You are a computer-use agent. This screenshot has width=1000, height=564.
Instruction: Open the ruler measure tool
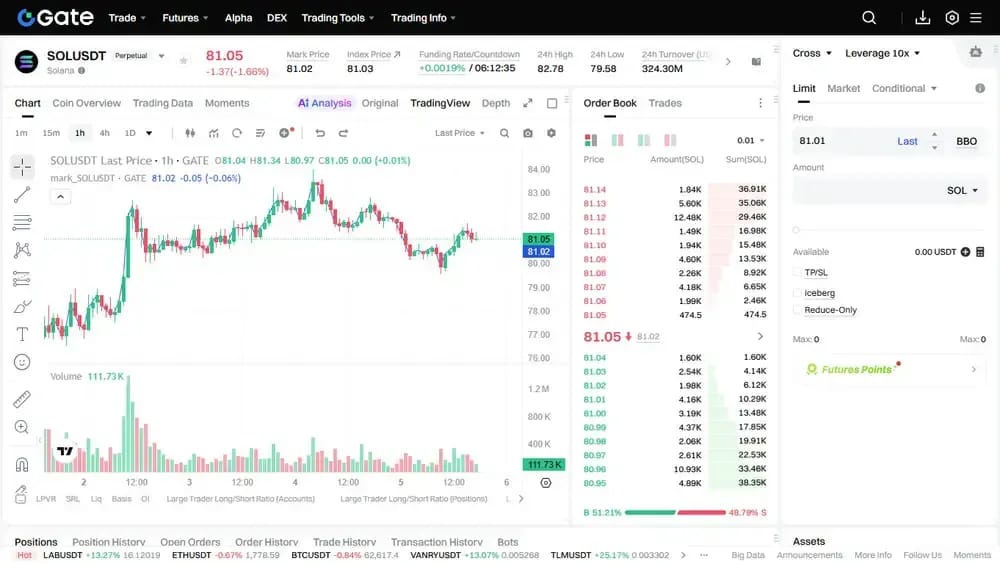(x=22, y=399)
